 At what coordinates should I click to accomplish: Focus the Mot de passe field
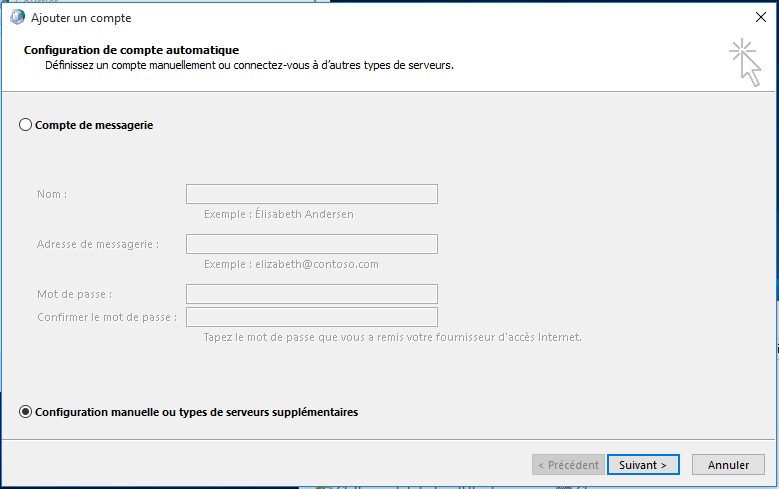coord(311,294)
